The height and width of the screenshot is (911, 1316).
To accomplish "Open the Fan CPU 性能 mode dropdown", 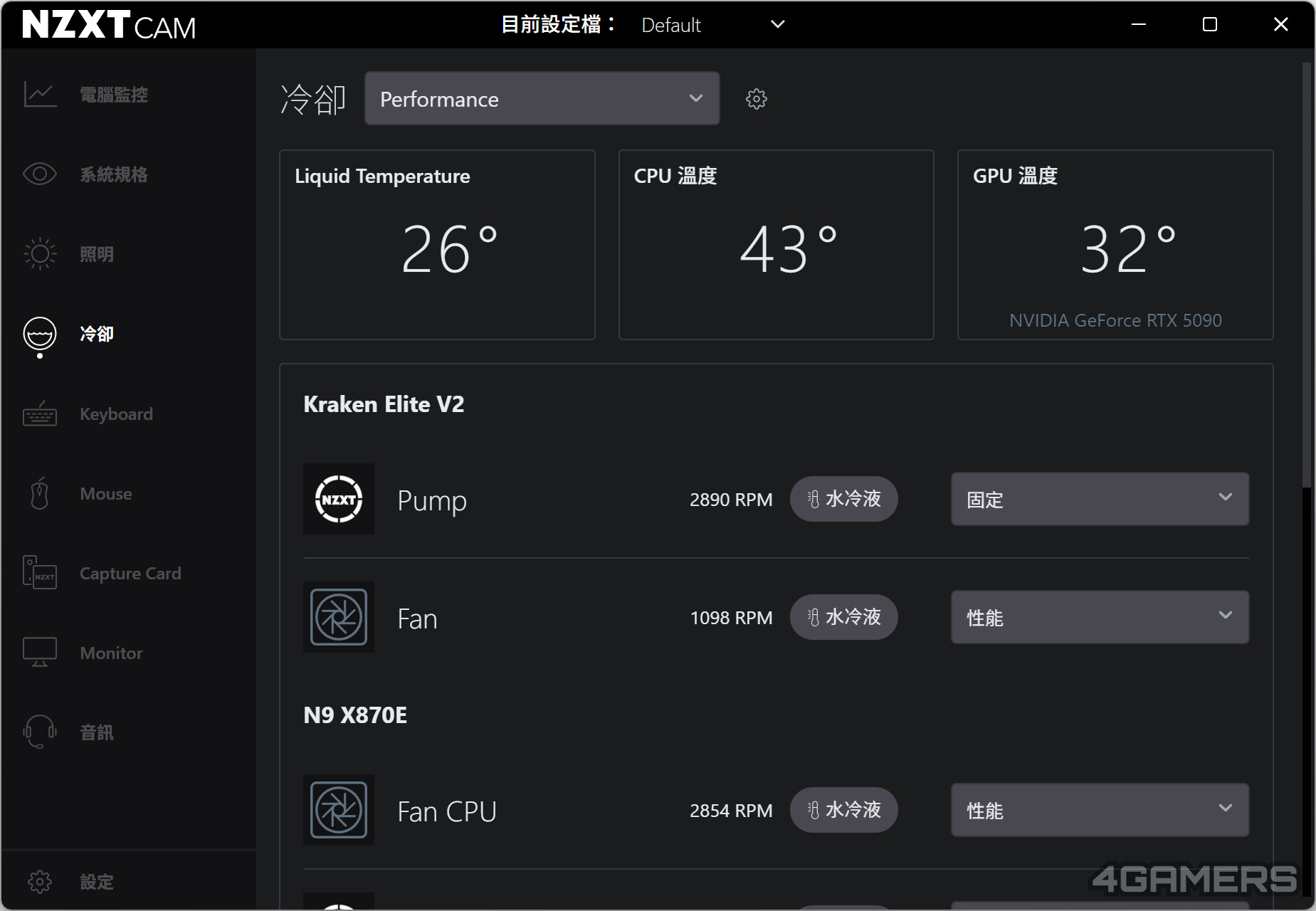I will pyautogui.click(x=1100, y=810).
